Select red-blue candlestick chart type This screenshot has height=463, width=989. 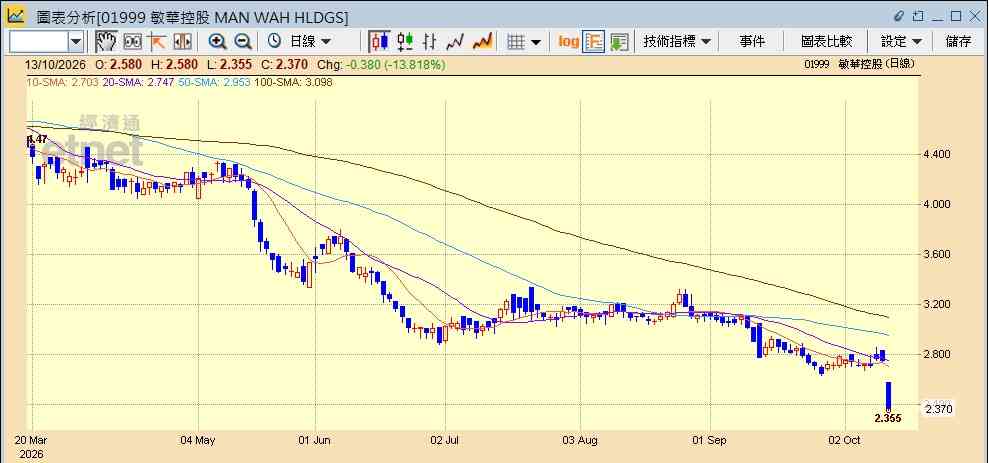(x=379, y=42)
